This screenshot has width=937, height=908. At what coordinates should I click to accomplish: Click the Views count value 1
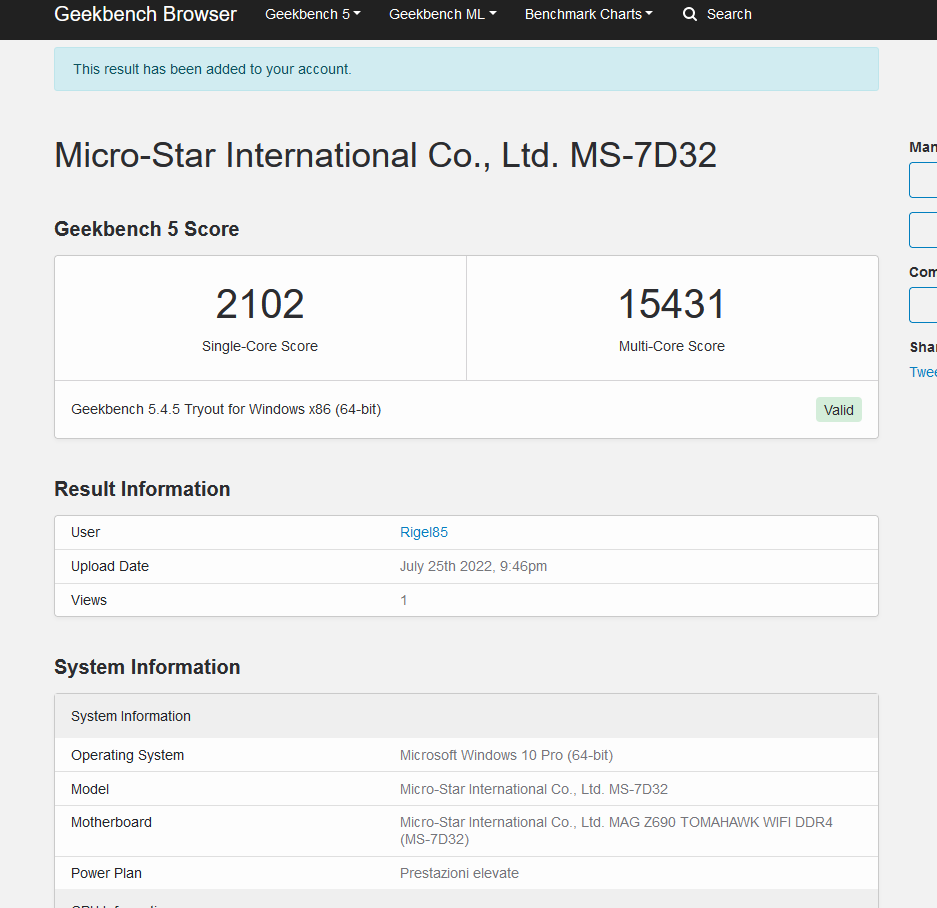(404, 600)
